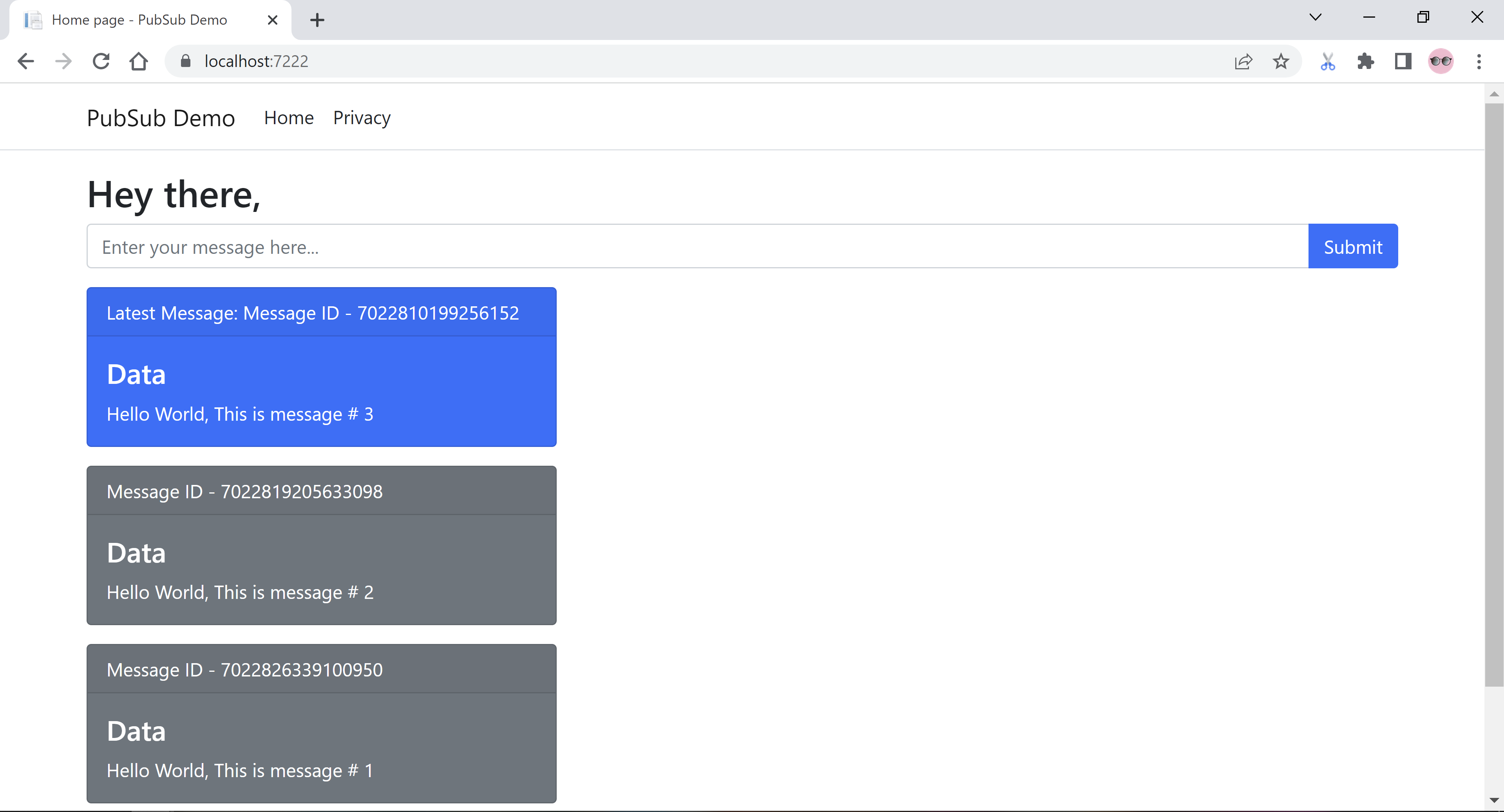Go to the Home nav link
The image size is (1504, 812).
click(289, 118)
